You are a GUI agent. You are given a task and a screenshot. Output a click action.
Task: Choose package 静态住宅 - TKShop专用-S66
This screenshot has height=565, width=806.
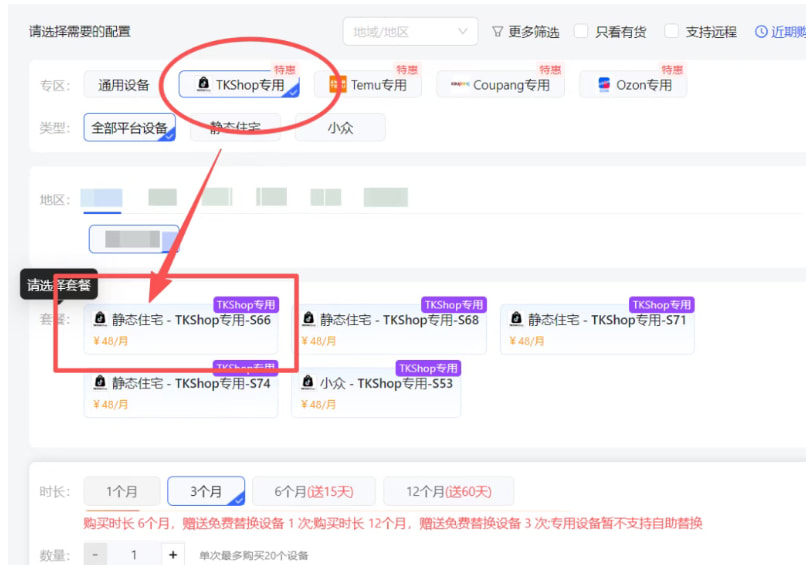point(181,328)
